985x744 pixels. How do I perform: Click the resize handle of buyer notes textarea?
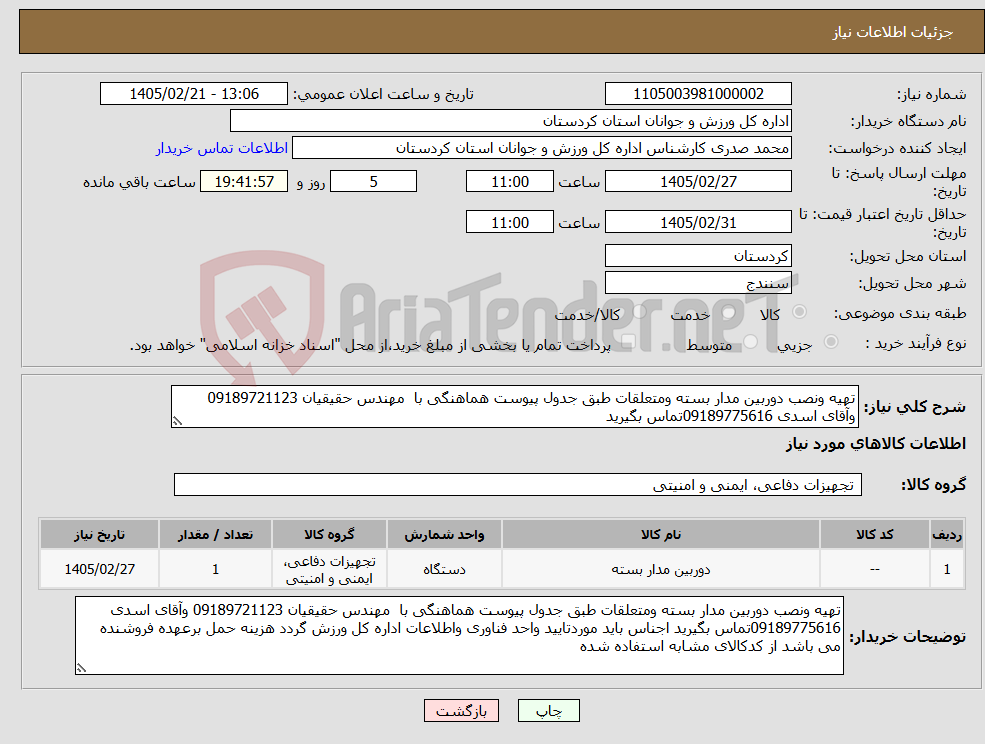pos(81,668)
